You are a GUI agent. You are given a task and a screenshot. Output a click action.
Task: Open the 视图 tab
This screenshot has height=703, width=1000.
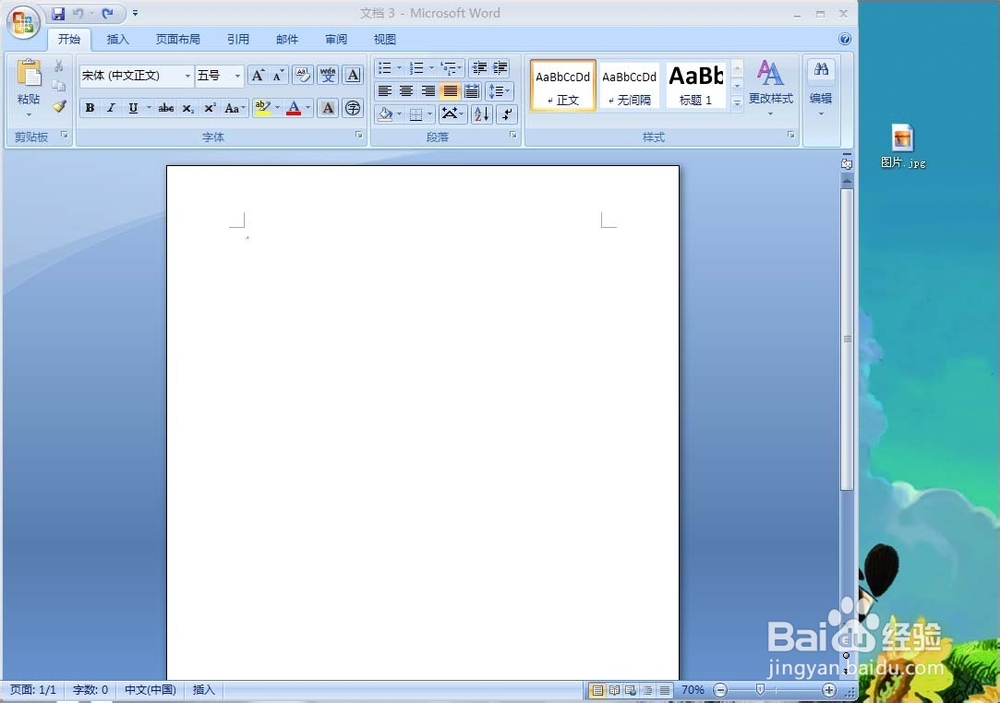(x=385, y=39)
